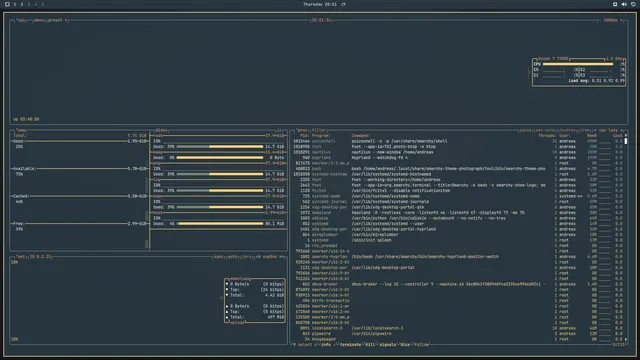640x360 pixels.
Task: Sort by the User column header
Action: [565, 136]
